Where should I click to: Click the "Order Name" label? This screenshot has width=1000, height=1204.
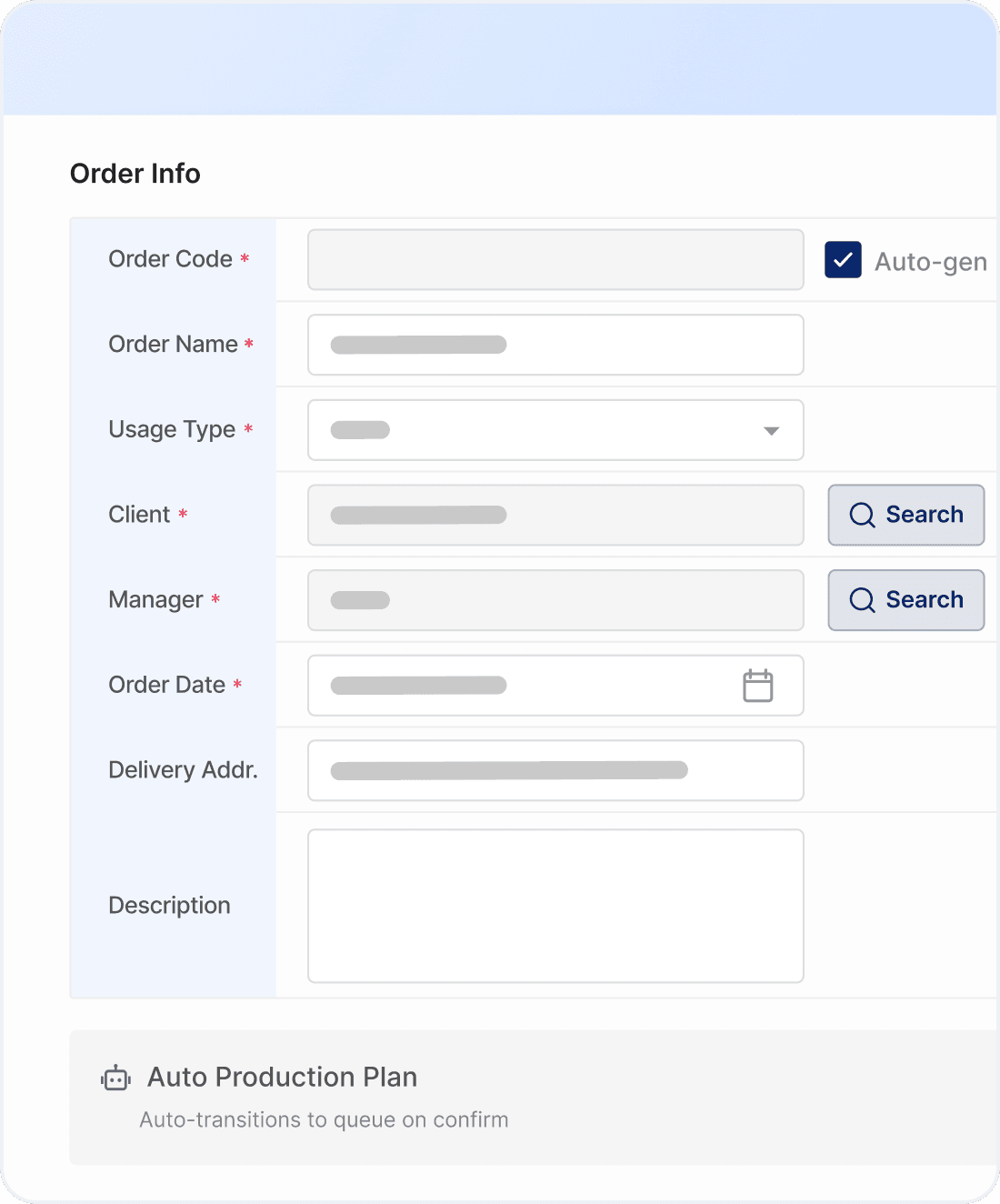[174, 345]
